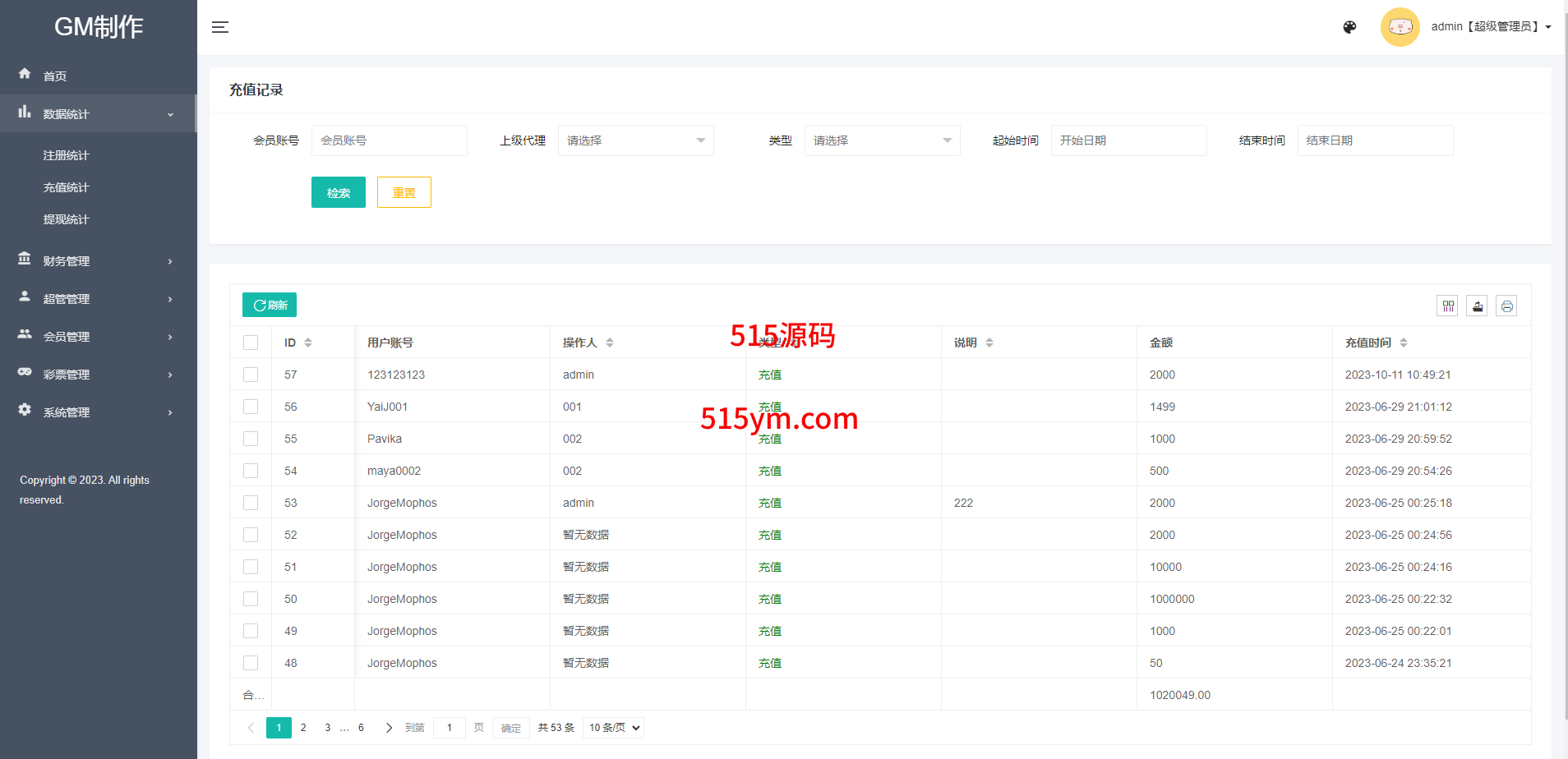Toggle the select-all checkbox in header
The width and height of the screenshot is (1568, 759).
(251, 343)
